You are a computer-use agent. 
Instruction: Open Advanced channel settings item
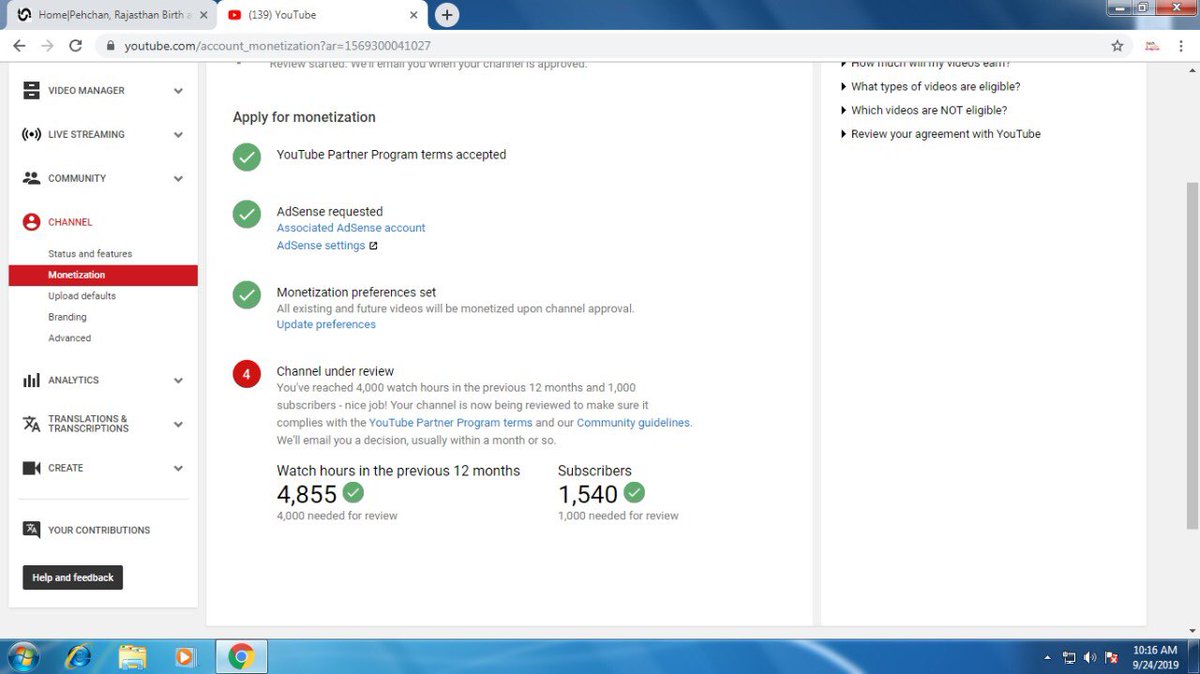(69, 338)
